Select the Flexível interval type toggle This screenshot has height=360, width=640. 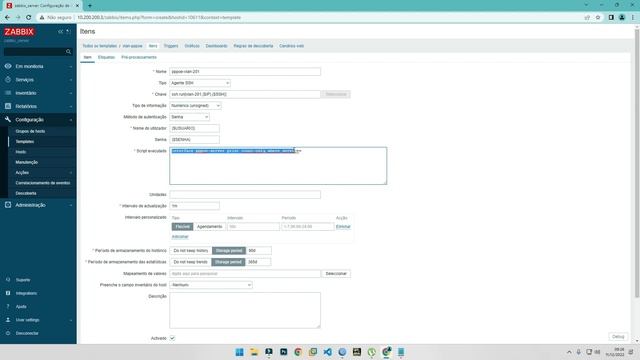coord(182,227)
